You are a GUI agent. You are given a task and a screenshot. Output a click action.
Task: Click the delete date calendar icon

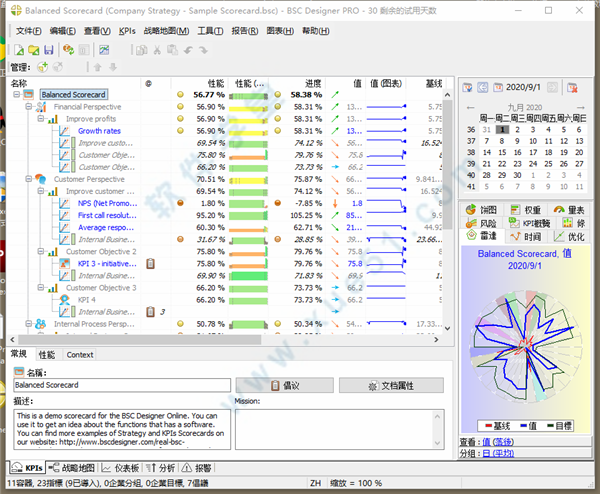[x=572, y=88]
